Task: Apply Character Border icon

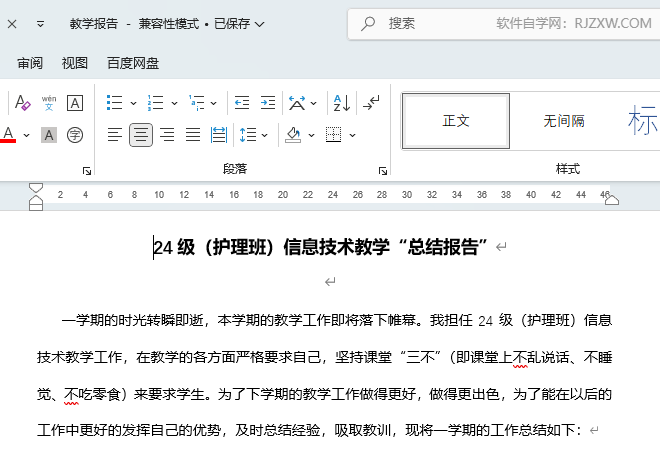Action: point(75,103)
